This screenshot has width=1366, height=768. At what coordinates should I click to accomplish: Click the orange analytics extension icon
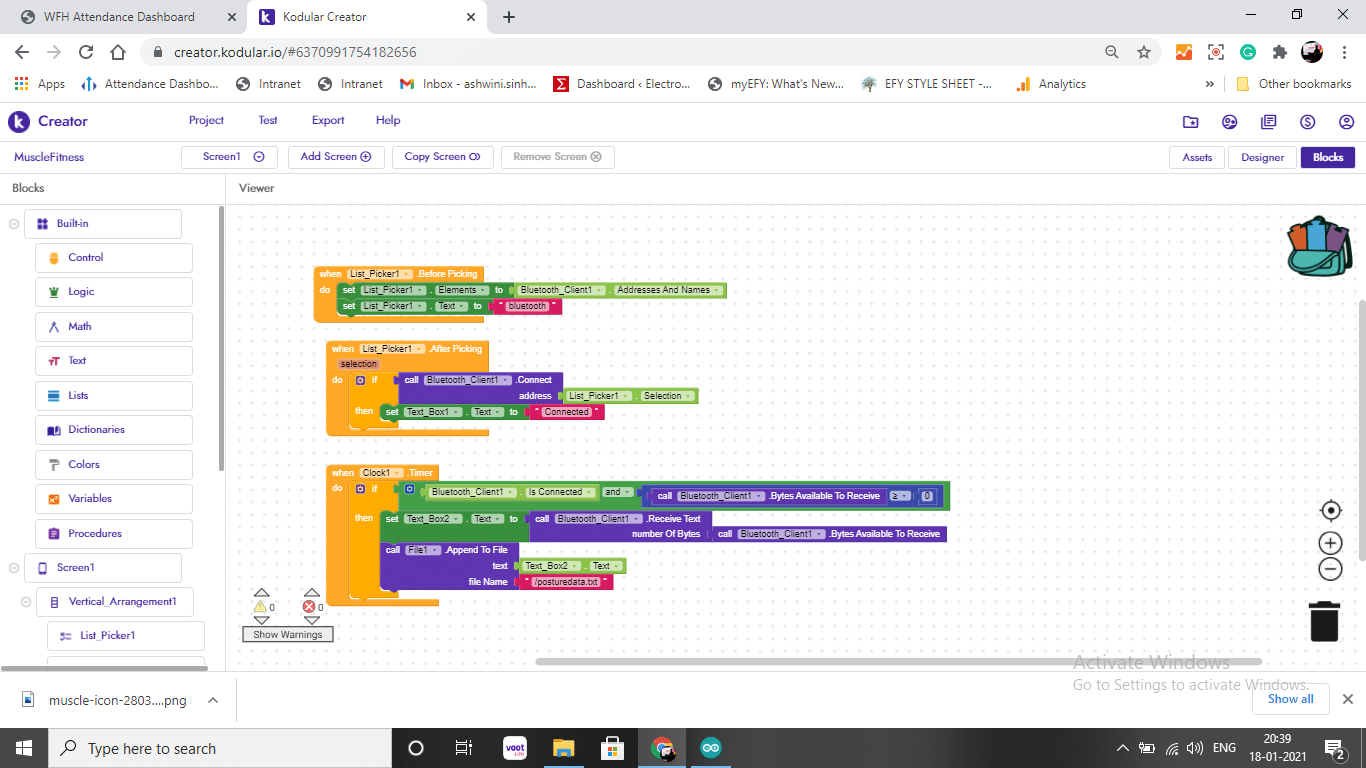(x=1184, y=52)
